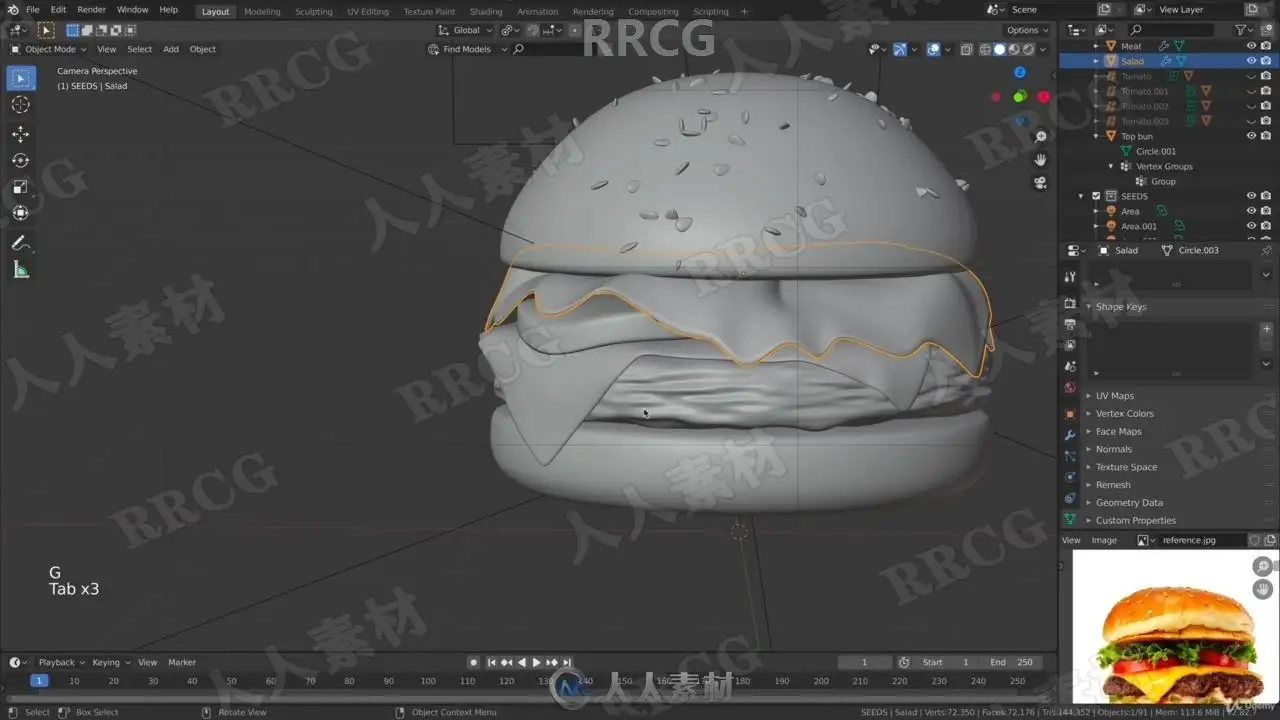Open the viewport Add menu
The image size is (1280, 720).
[171, 49]
